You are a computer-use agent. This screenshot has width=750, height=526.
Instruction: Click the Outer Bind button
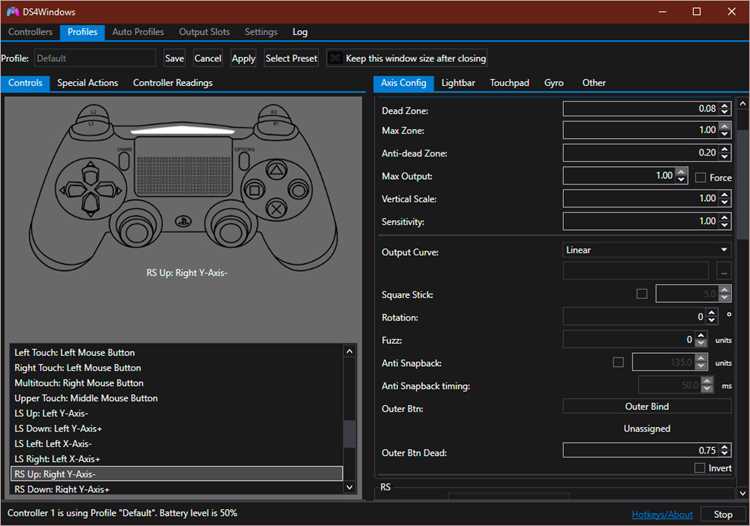click(647, 406)
